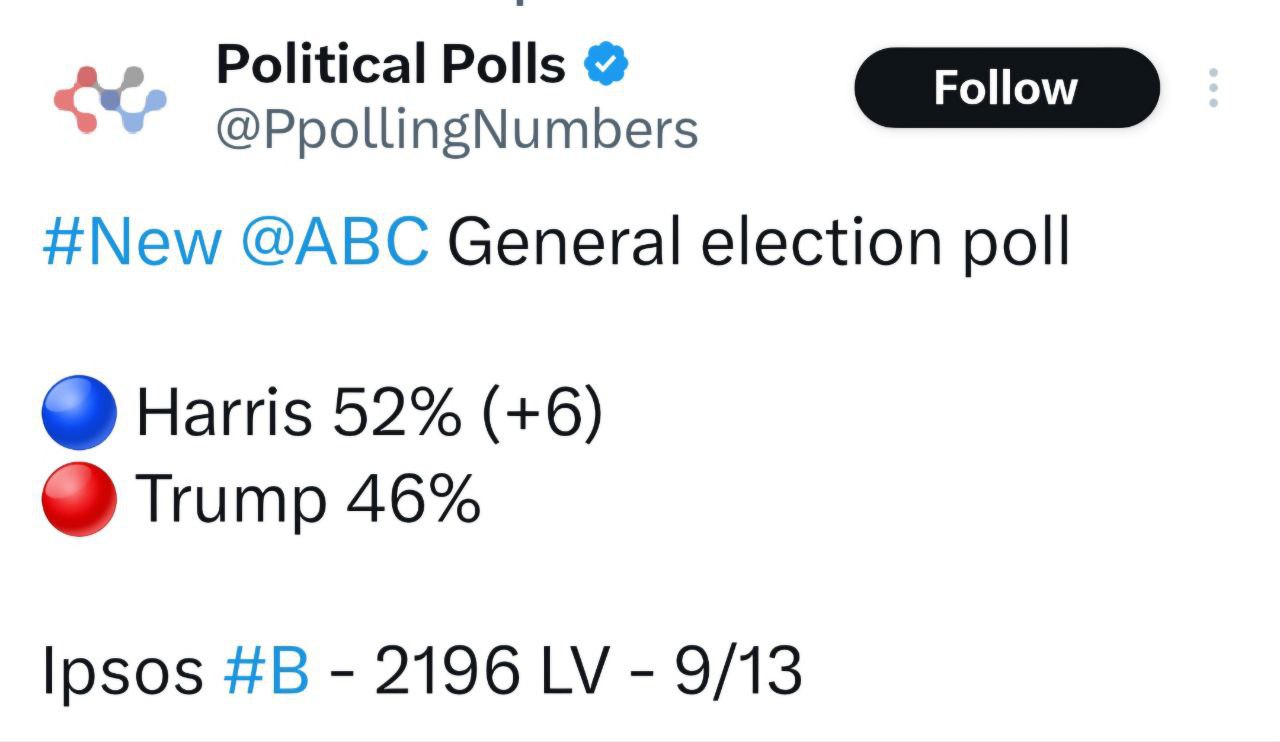Click the '2196 LV' sample size text
This screenshot has height=742, width=1280.
click(x=491, y=671)
